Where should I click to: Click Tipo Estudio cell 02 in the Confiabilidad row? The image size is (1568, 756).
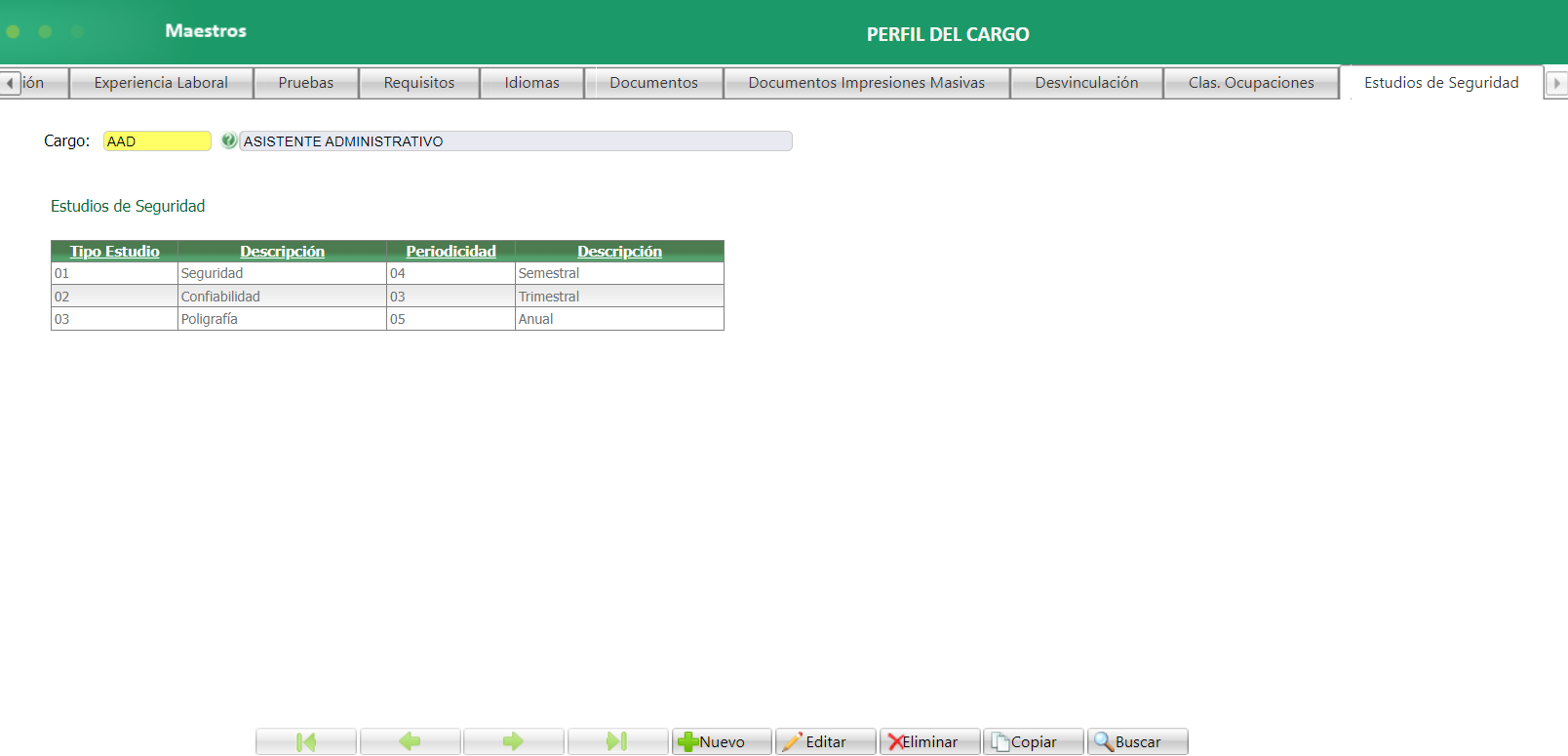(x=114, y=297)
